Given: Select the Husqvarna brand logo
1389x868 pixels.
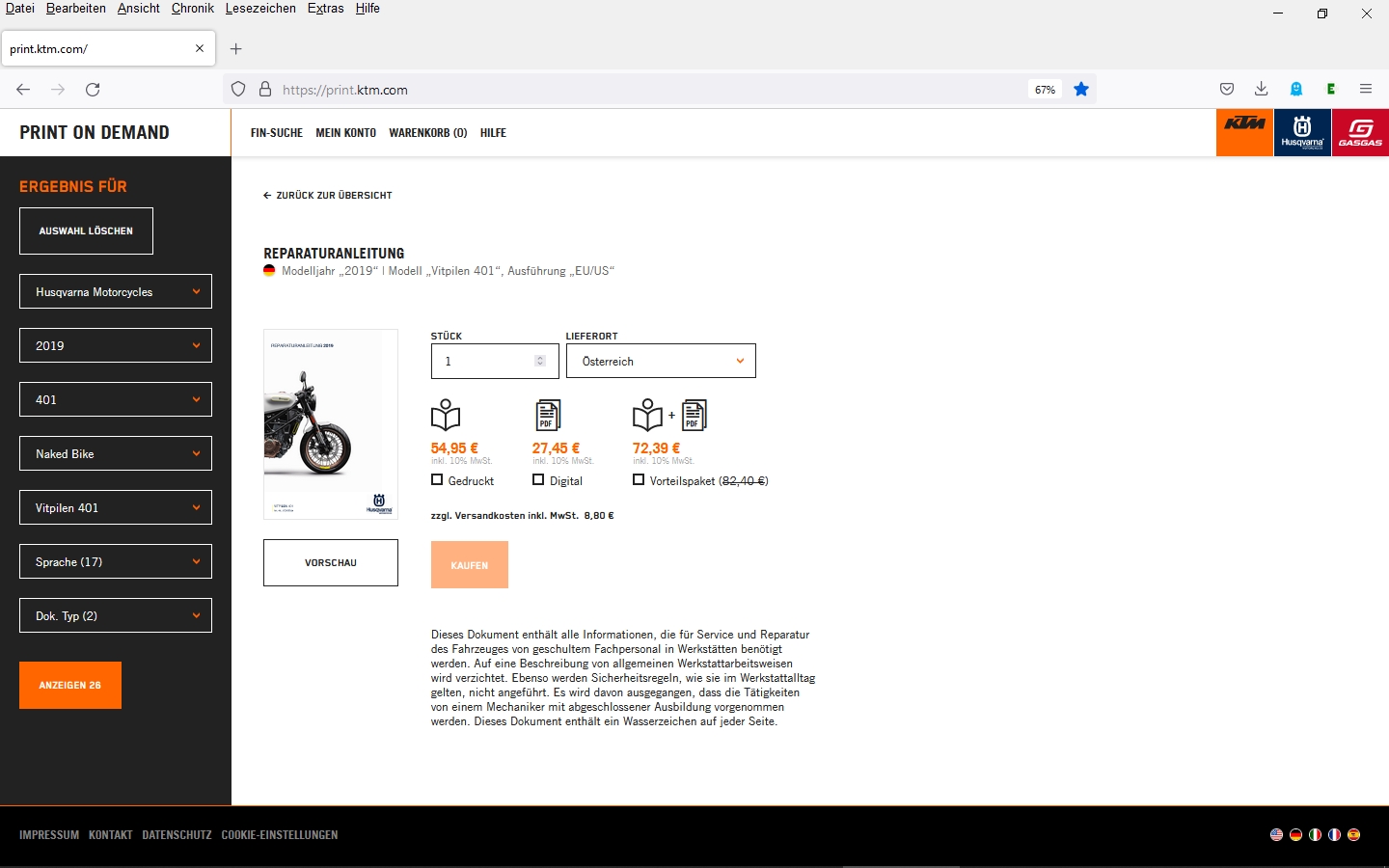Looking at the screenshot, I should [x=1302, y=132].
